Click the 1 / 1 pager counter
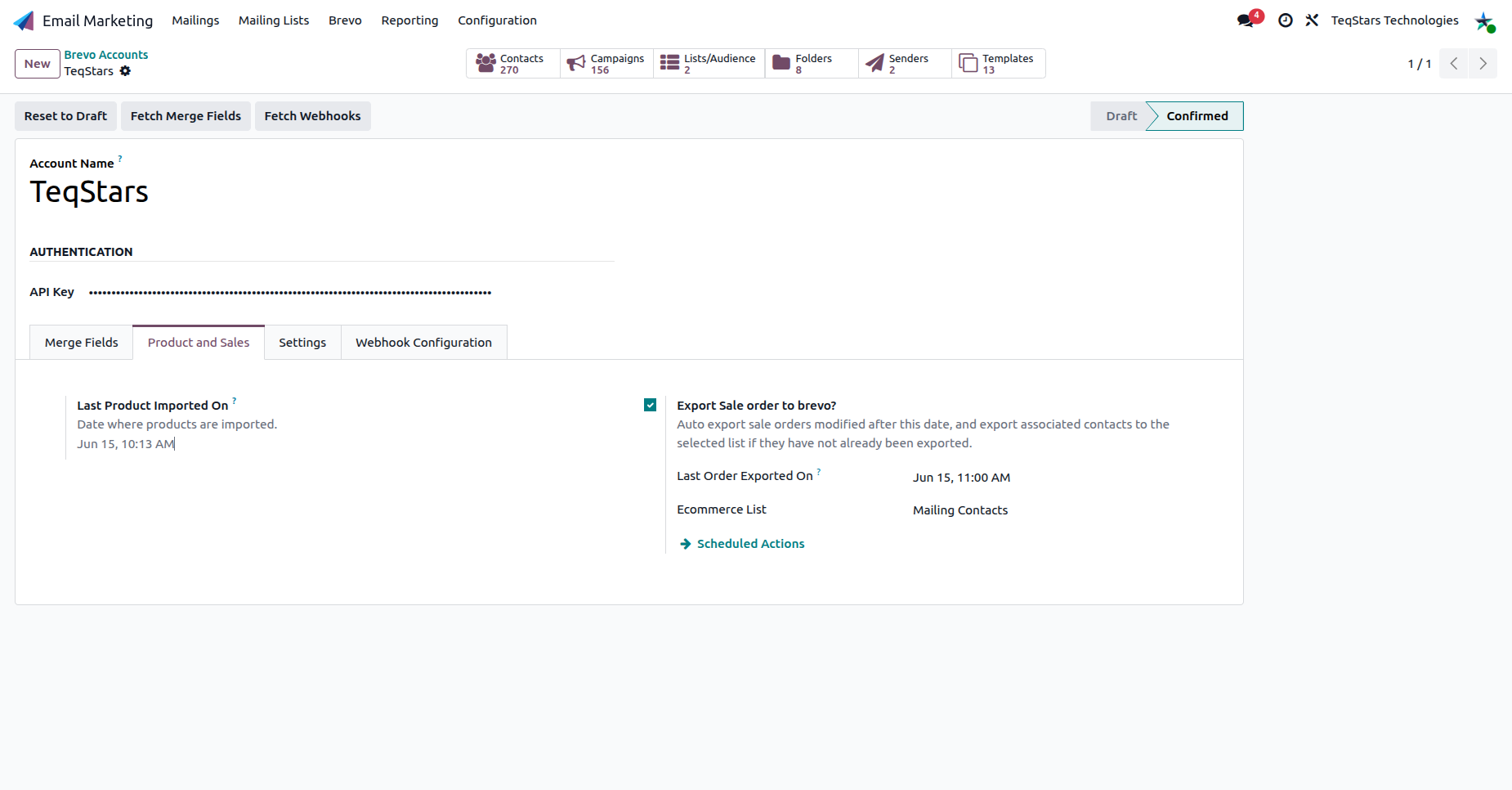The image size is (1512, 790). tap(1420, 64)
